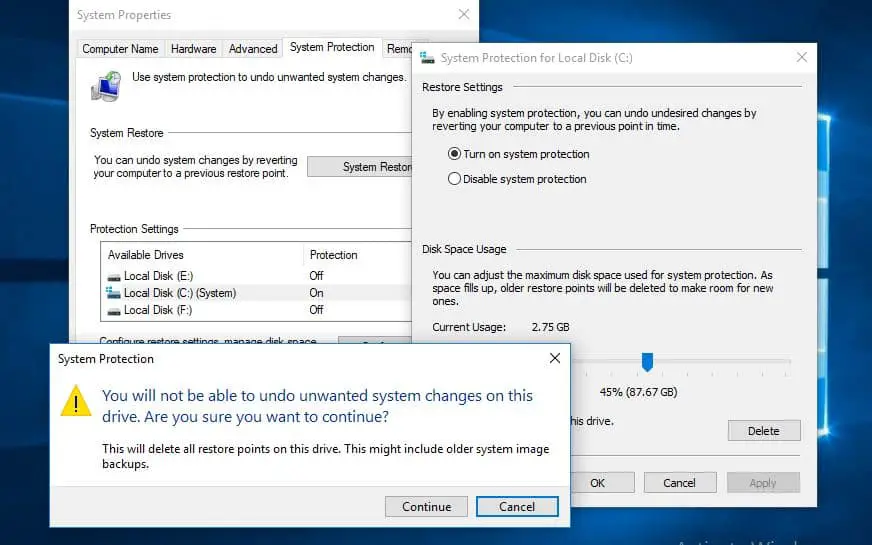Click Cancel in the System Protection warning dialog
This screenshot has height=545, width=872.
[517, 507]
